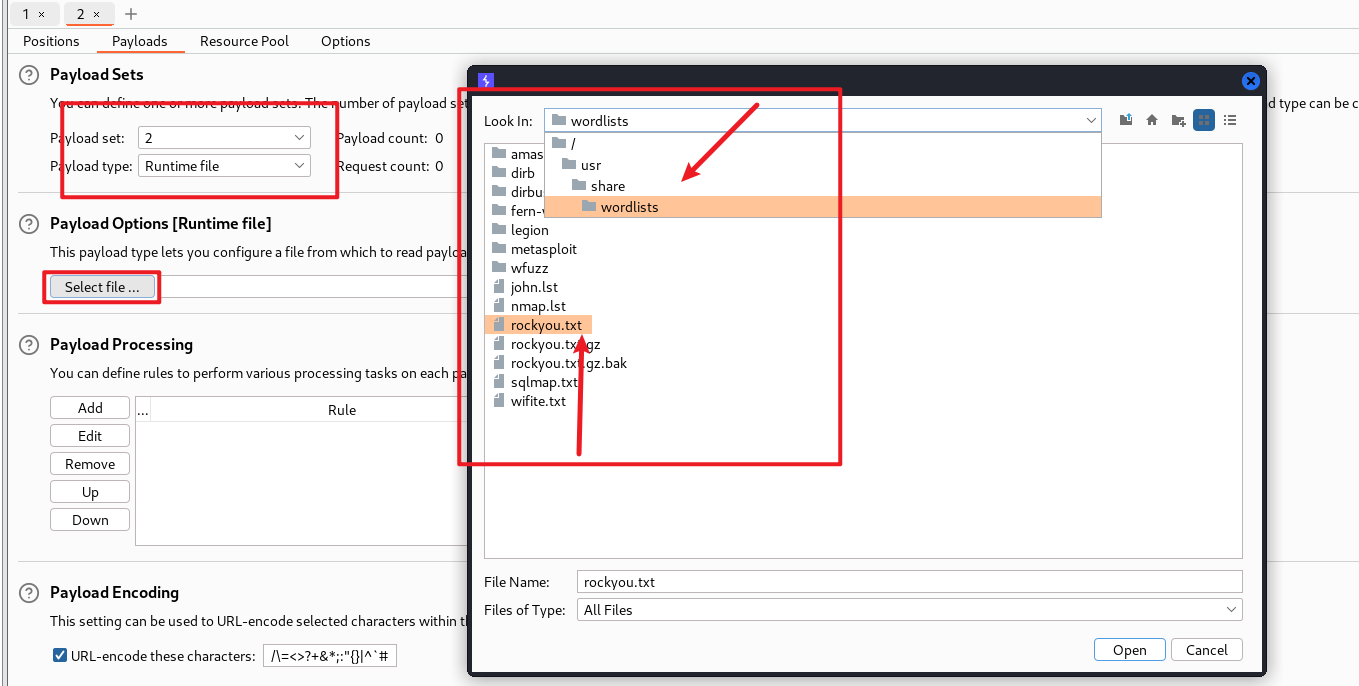The width and height of the screenshot is (1359, 686).
Task: Switch to the Details view icon
Action: pyautogui.click(x=1230, y=120)
